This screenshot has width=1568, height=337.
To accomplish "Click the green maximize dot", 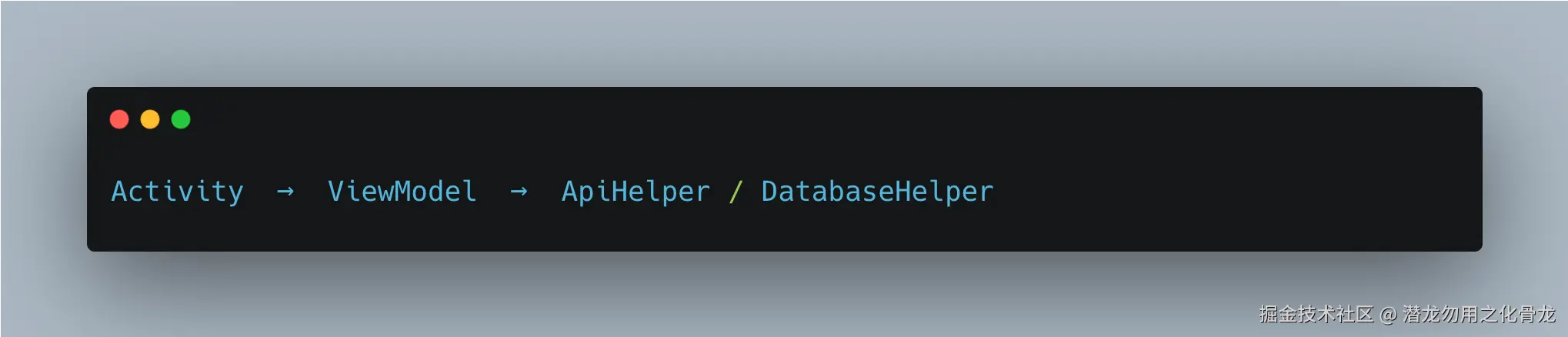I will (x=181, y=119).
